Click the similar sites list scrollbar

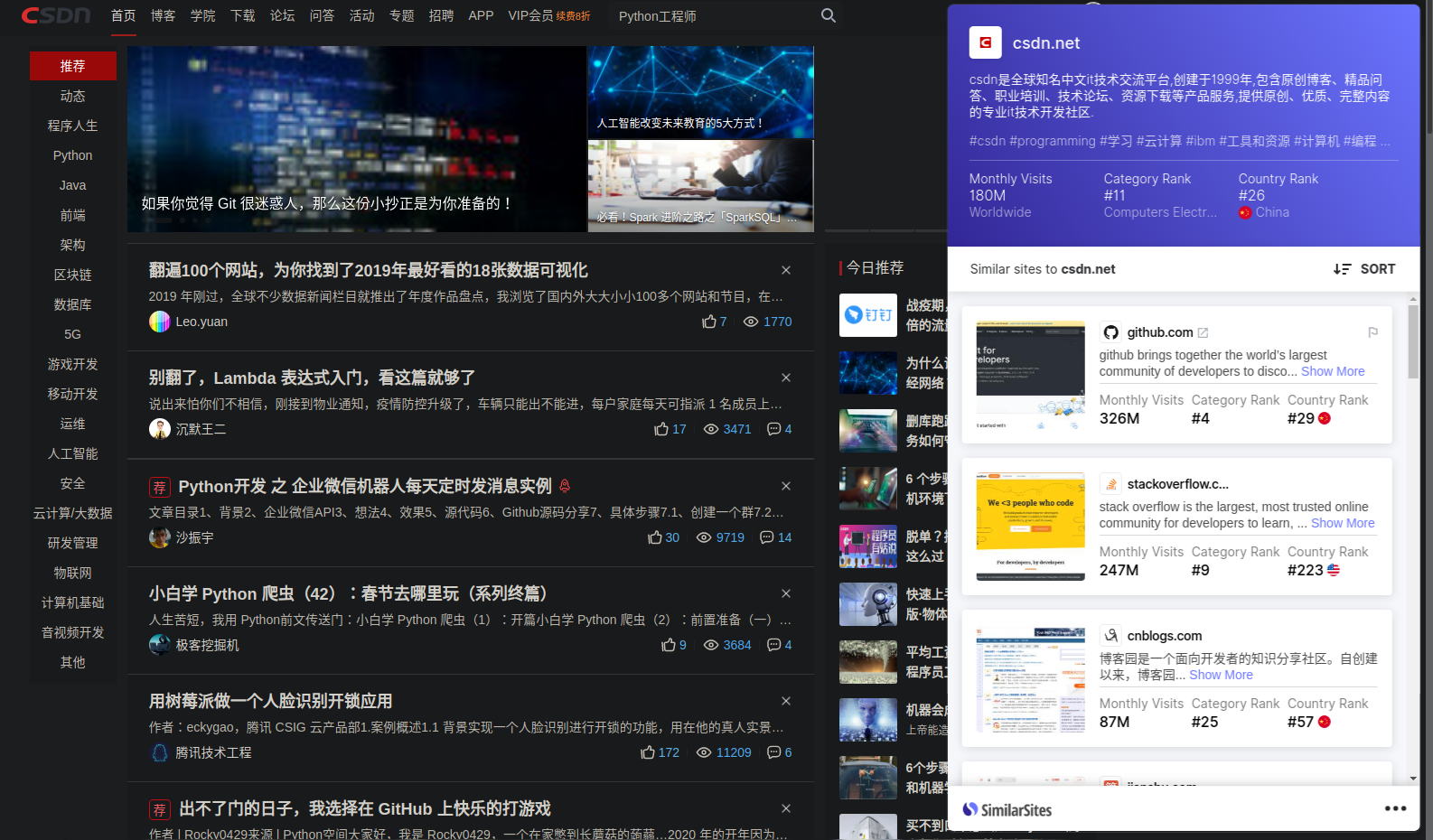coord(1413,341)
